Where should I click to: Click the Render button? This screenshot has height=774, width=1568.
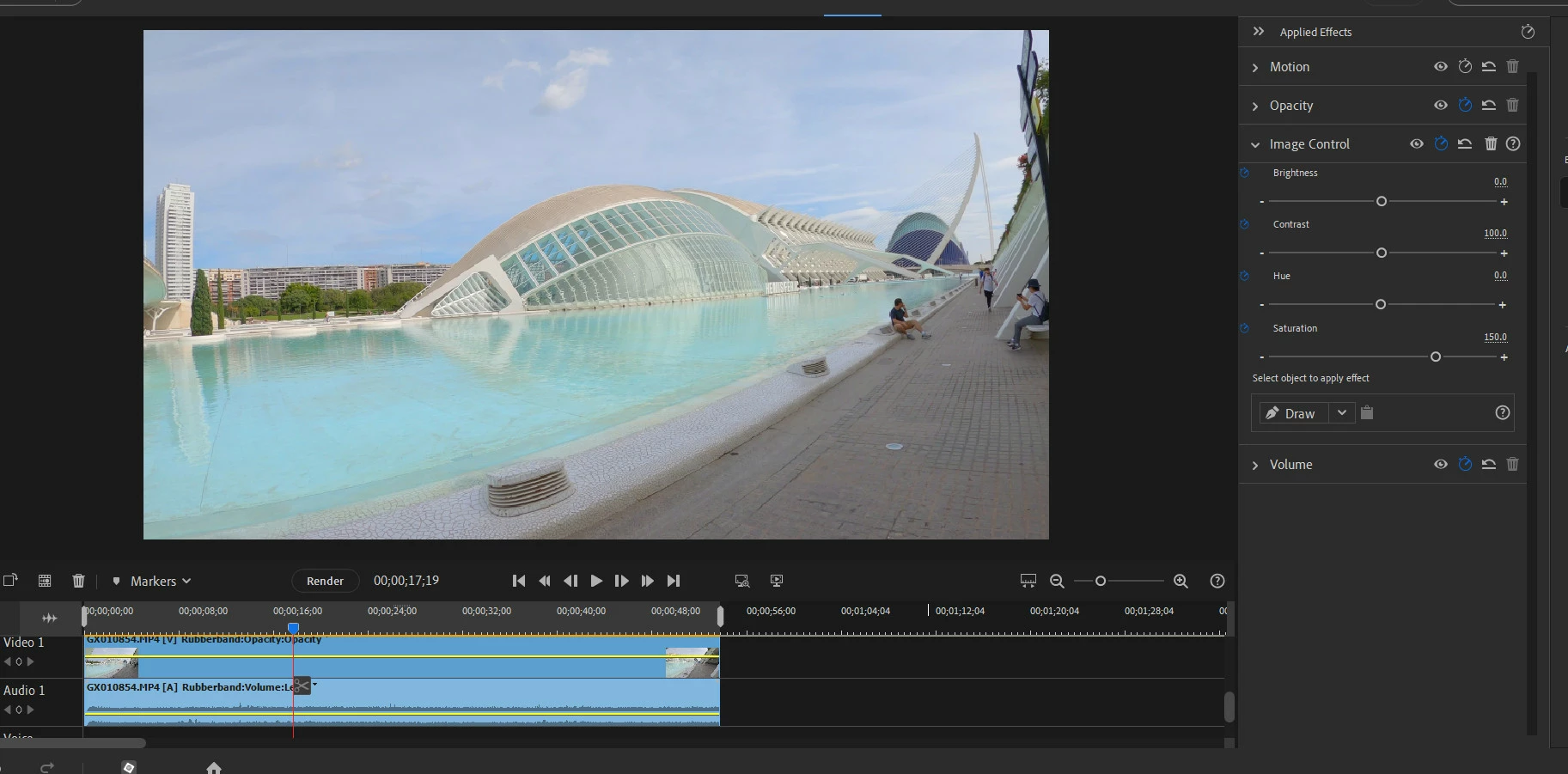click(325, 581)
